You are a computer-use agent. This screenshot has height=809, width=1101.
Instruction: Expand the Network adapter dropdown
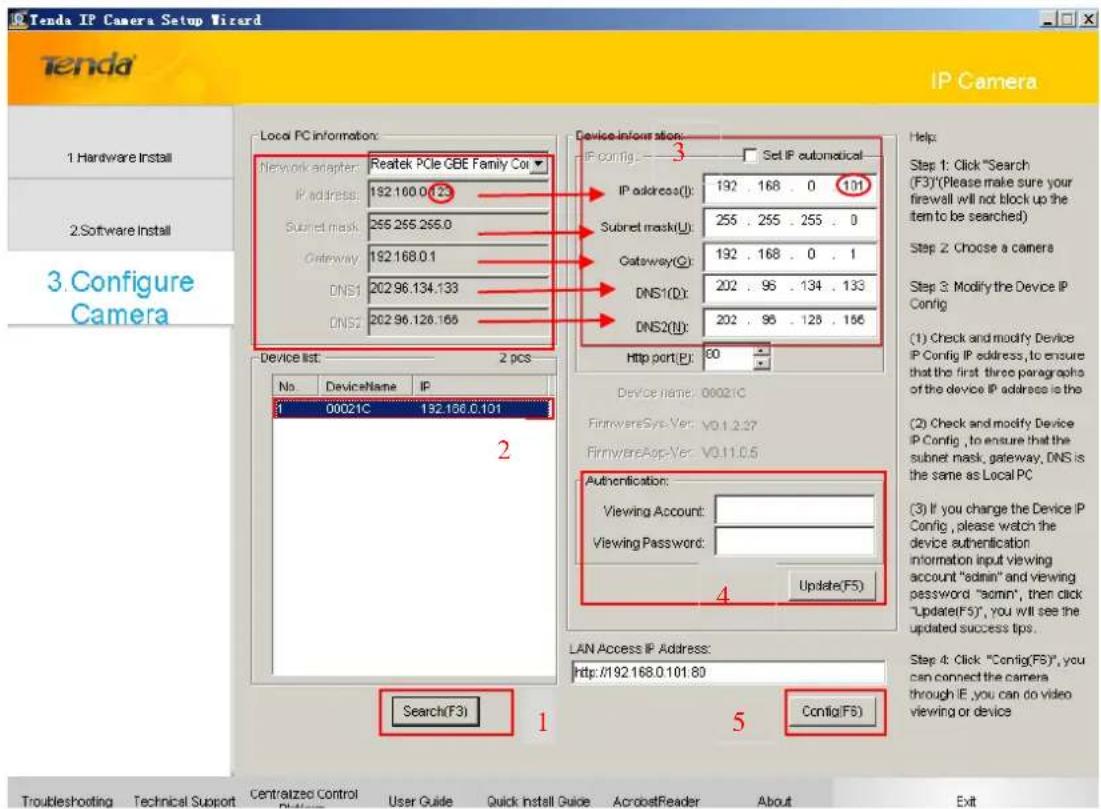[538, 164]
